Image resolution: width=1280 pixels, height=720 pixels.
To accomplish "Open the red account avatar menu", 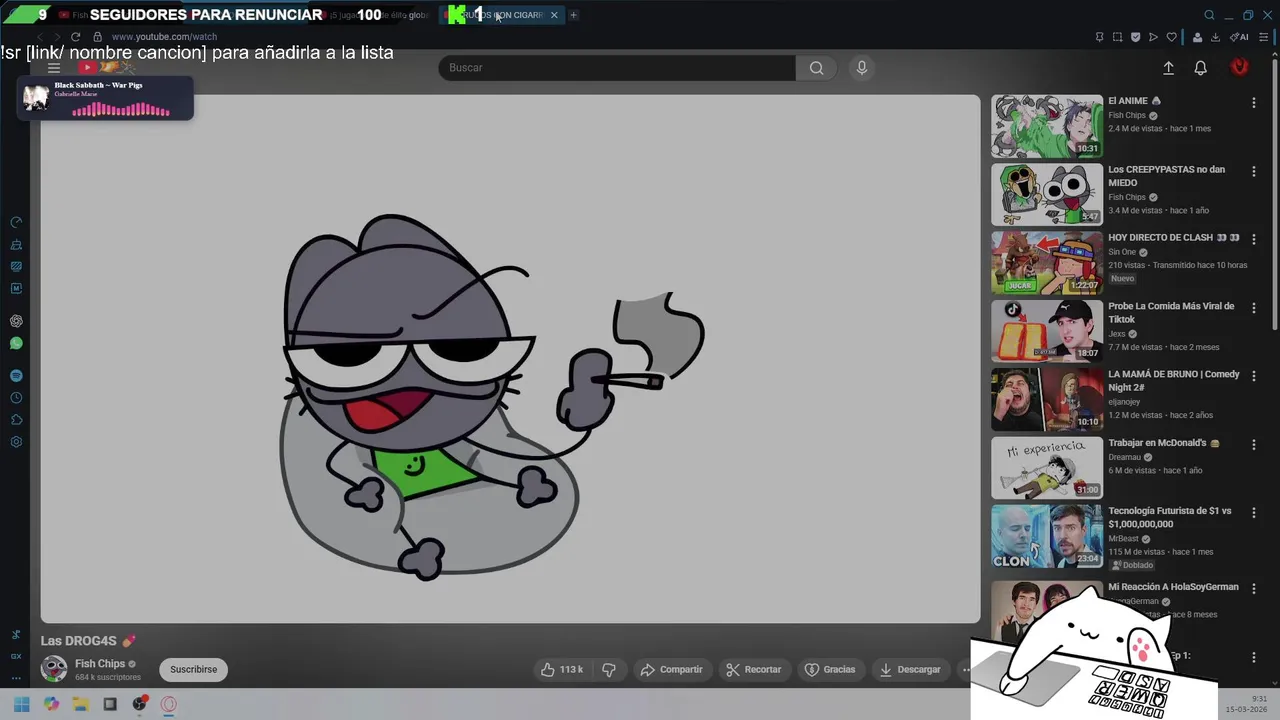I will (x=1240, y=67).
